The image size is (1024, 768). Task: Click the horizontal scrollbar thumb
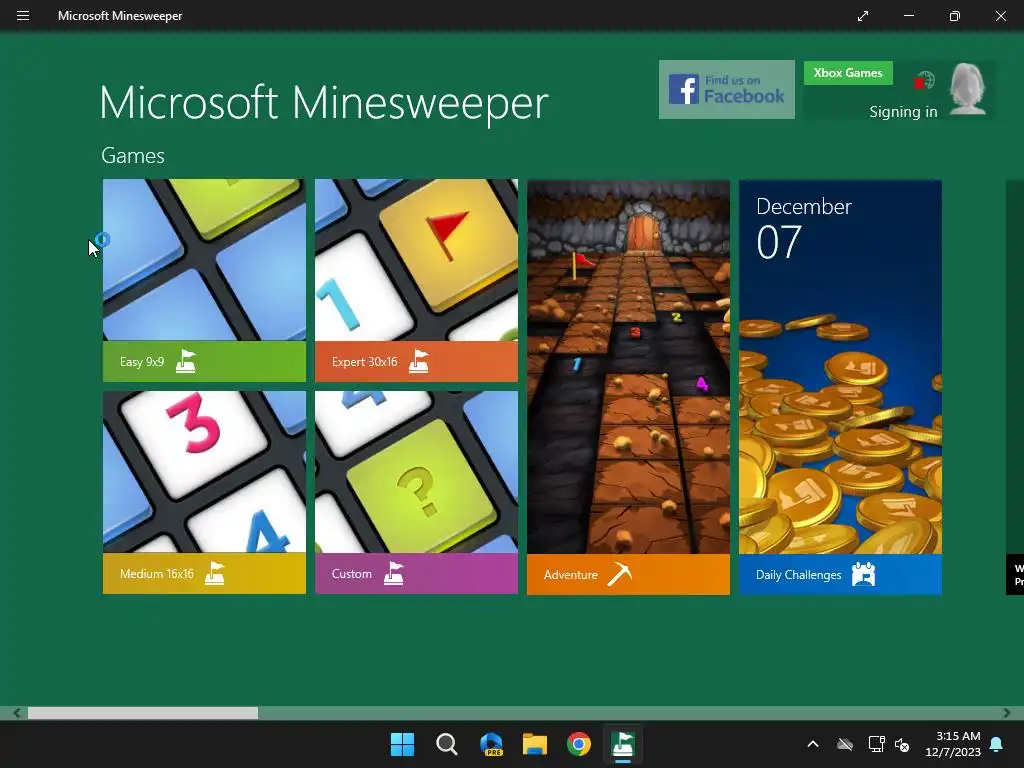pos(142,713)
